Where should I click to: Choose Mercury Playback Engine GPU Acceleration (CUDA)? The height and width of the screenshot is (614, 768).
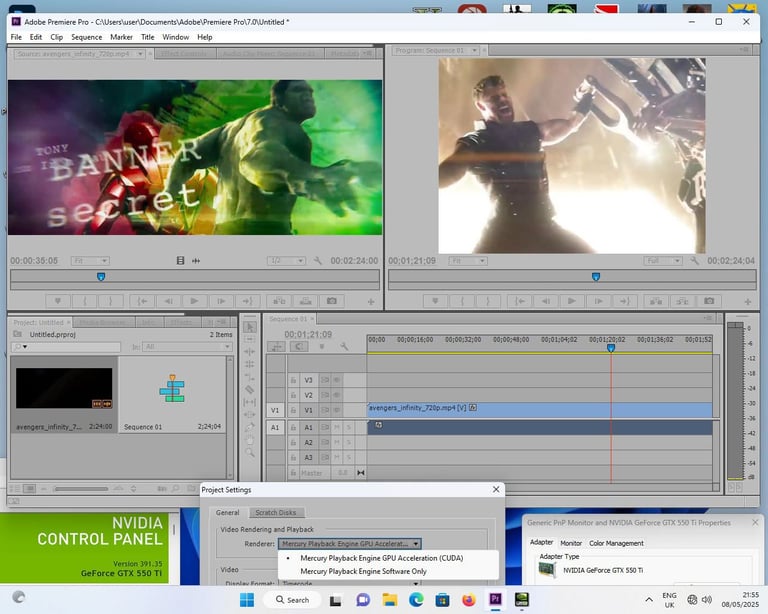382,558
